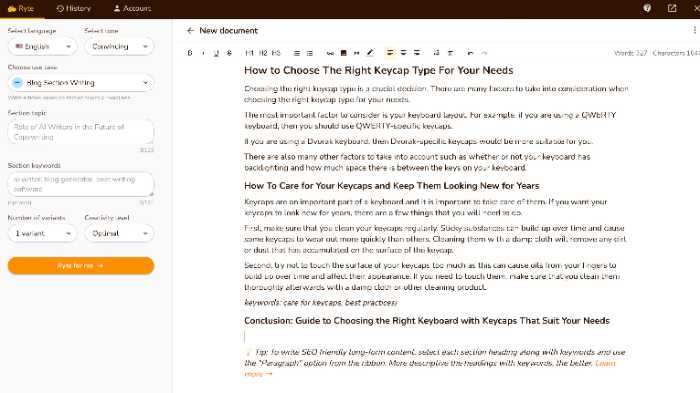
Task: Edit the New document title
Action: click(x=229, y=30)
